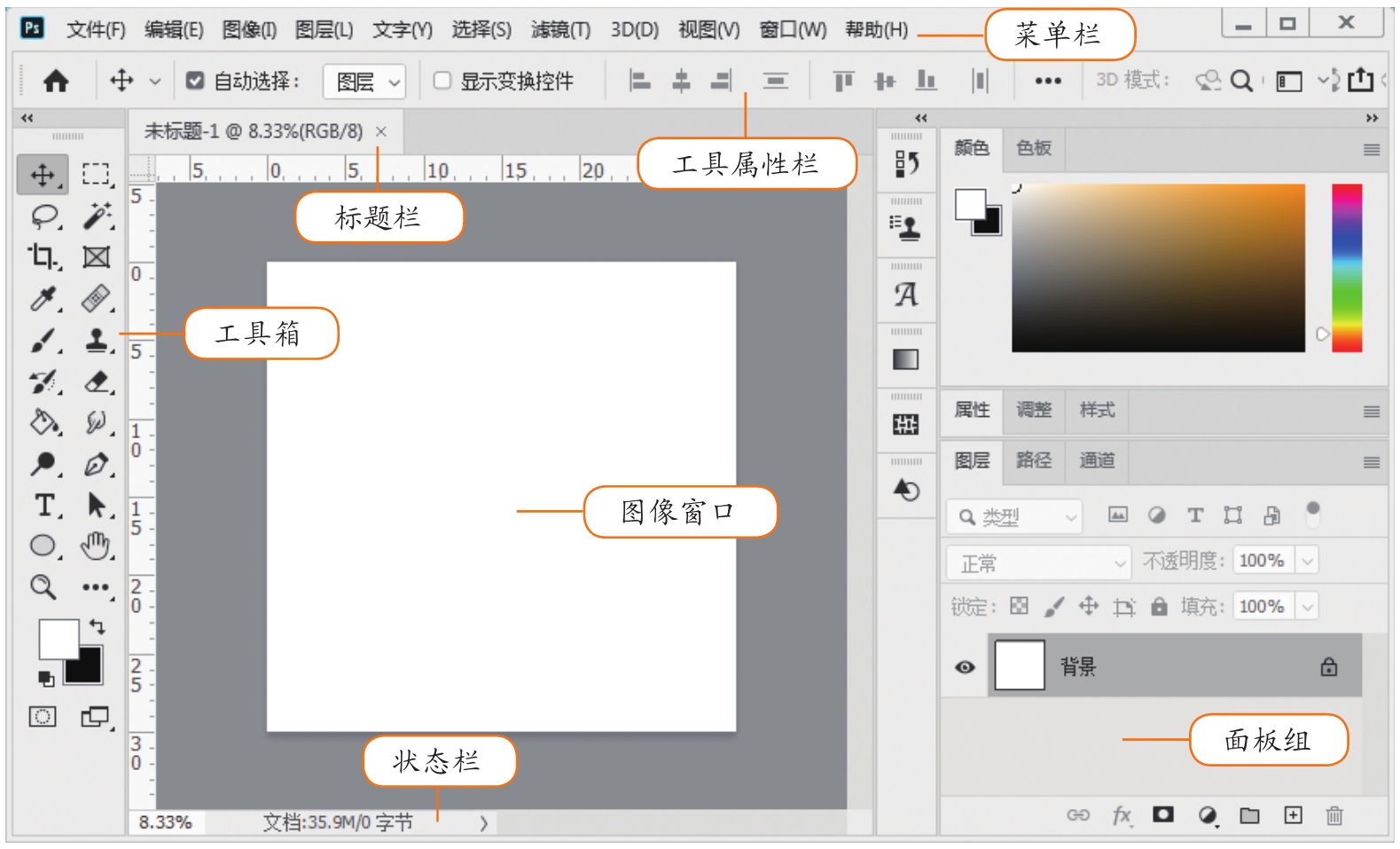
Task: Open the 滤镜(T) menu
Action: (560, 29)
